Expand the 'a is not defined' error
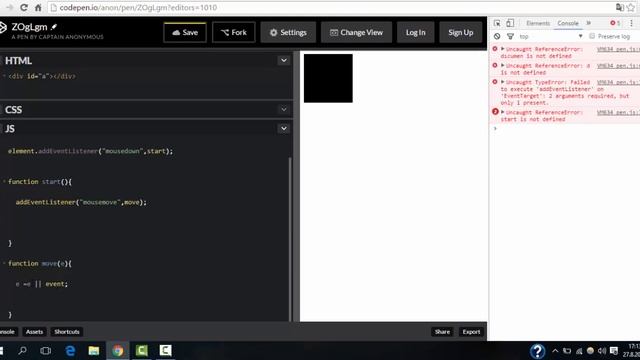Image resolution: width=640 pixels, height=360 pixels. (503, 65)
